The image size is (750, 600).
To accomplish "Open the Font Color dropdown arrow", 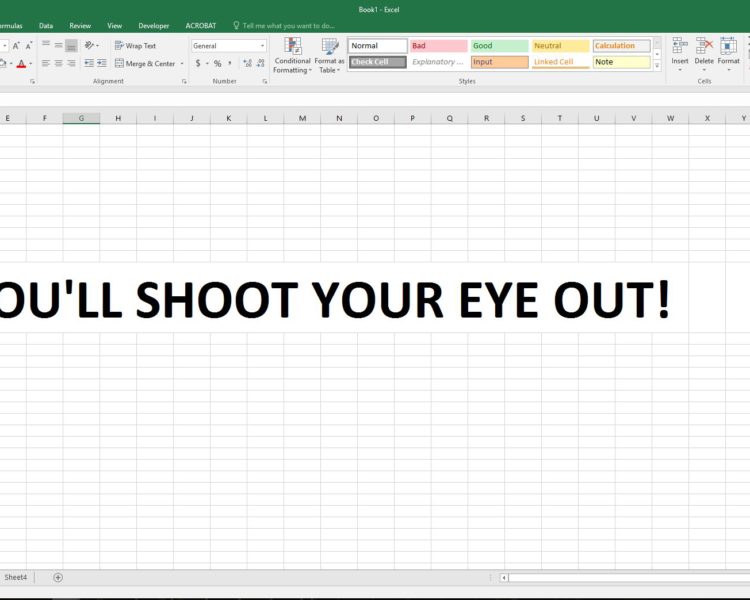I will click(x=31, y=64).
